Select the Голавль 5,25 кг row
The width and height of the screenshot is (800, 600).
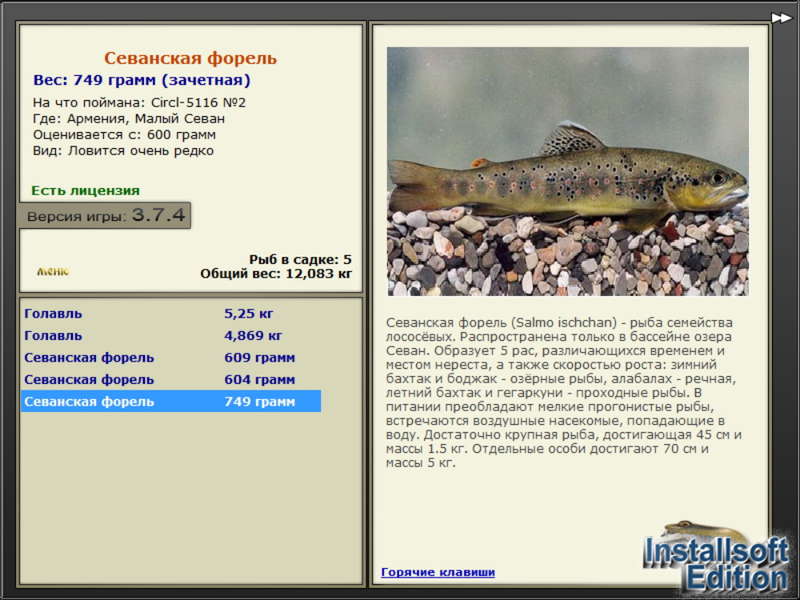point(171,313)
